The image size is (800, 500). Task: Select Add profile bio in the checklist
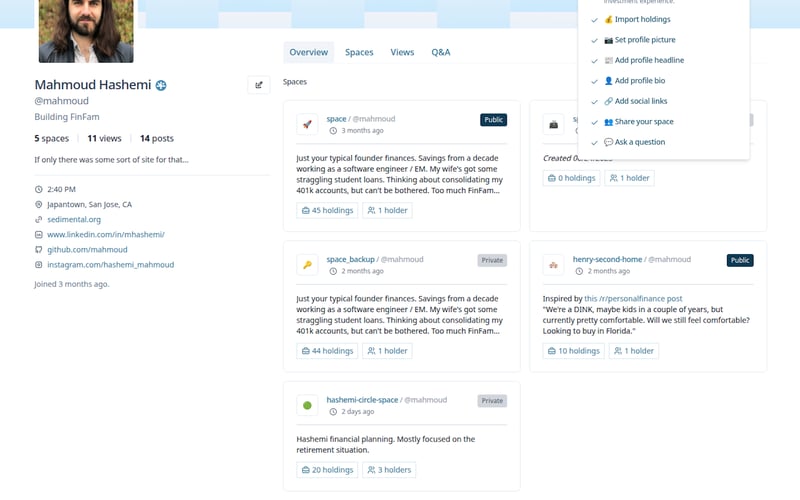tap(640, 81)
